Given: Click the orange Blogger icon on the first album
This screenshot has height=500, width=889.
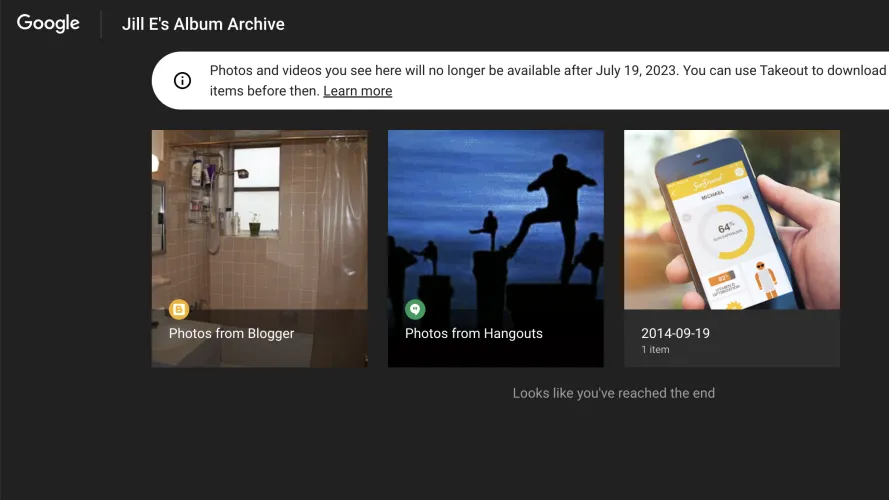Looking at the screenshot, I should (x=179, y=309).
